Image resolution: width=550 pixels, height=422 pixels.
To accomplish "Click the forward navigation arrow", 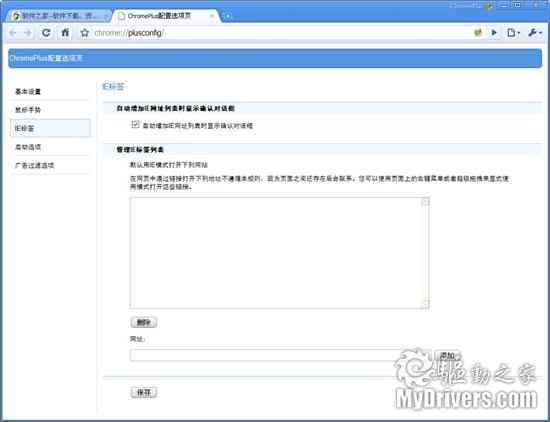I will pyautogui.click(x=27, y=33).
